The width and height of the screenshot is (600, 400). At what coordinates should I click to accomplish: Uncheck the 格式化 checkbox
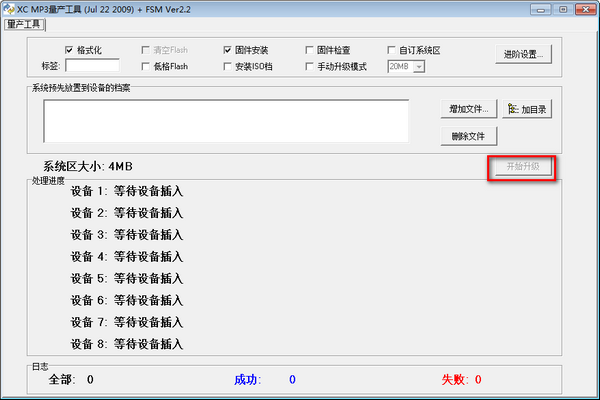tap(69, 50)
